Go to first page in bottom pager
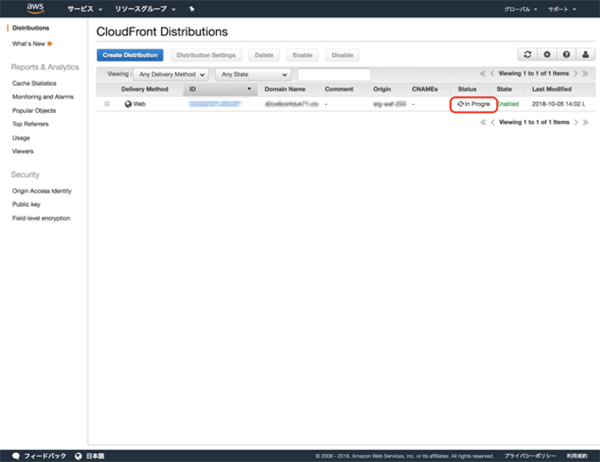600x462 pixels. [x=483, y=122]
